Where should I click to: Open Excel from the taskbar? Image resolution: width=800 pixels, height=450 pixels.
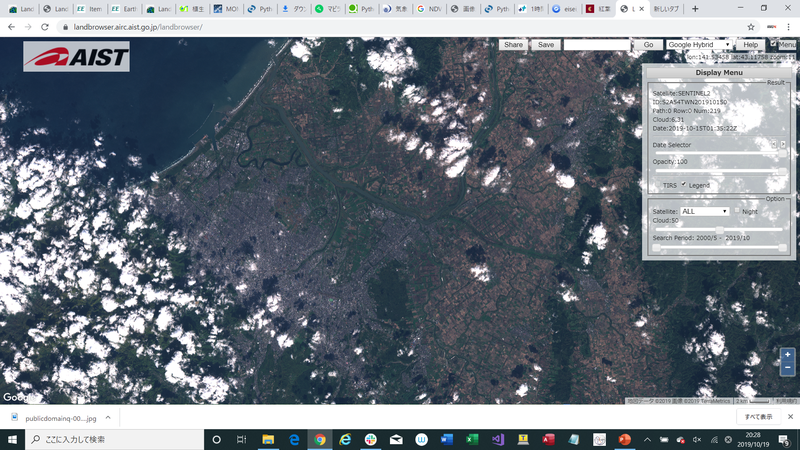471,439
